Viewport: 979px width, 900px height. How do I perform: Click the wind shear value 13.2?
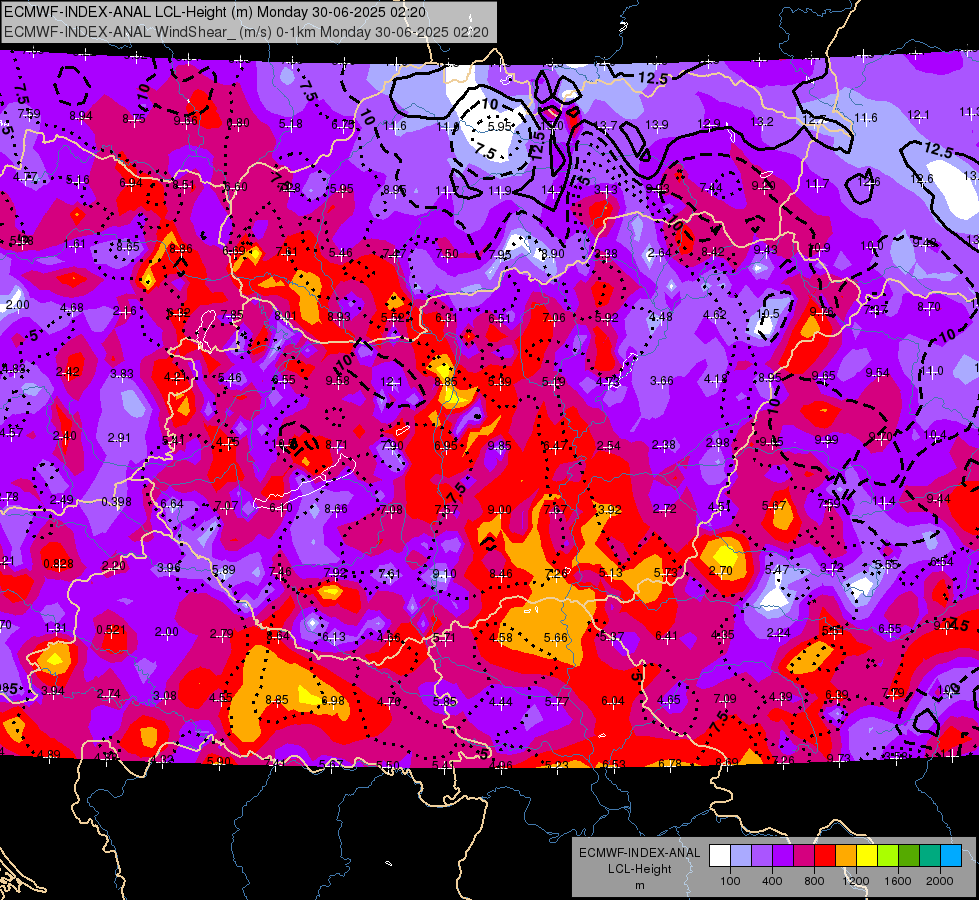pos(762,122)
